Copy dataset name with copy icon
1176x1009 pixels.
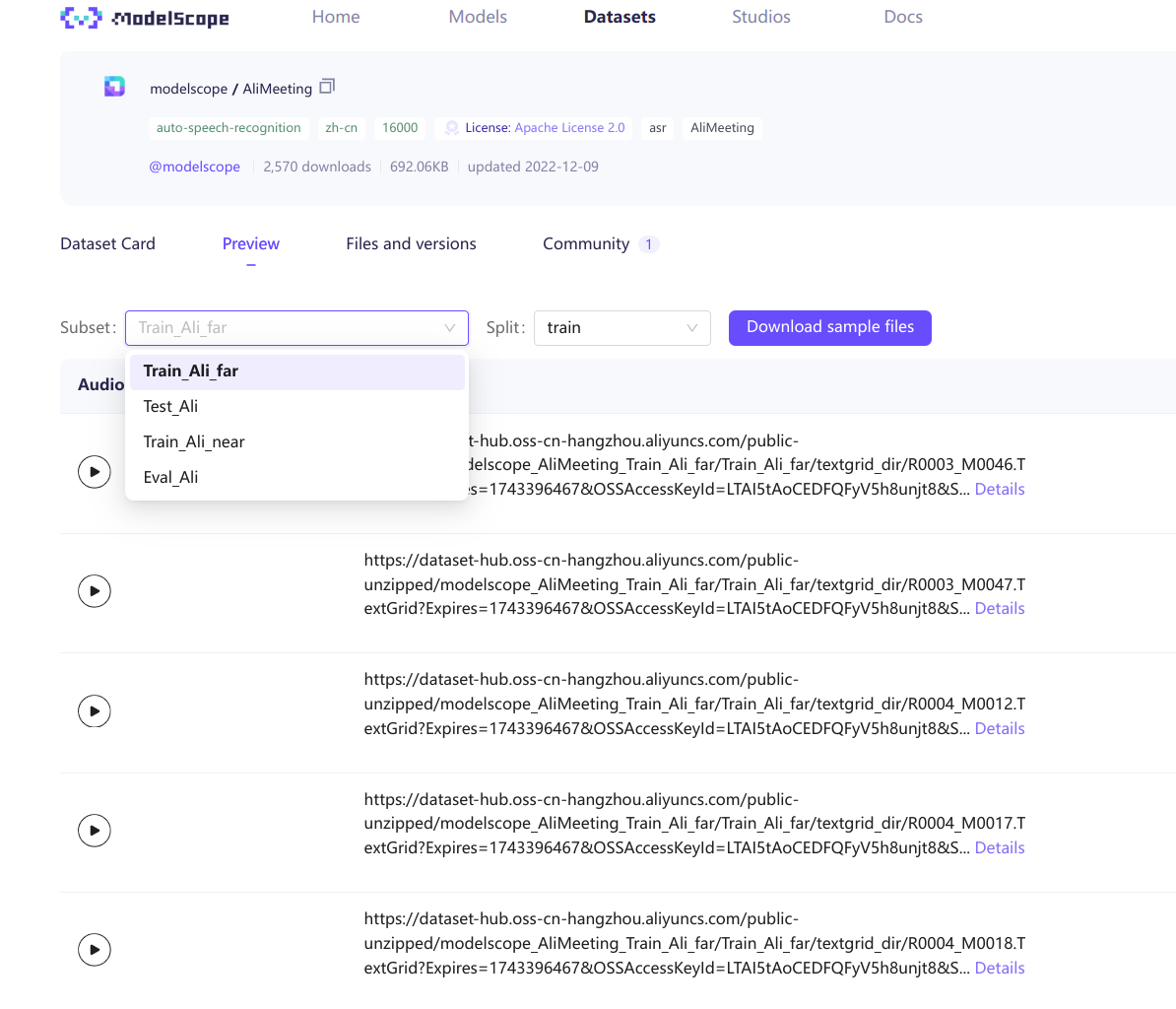tap(327, 87)
